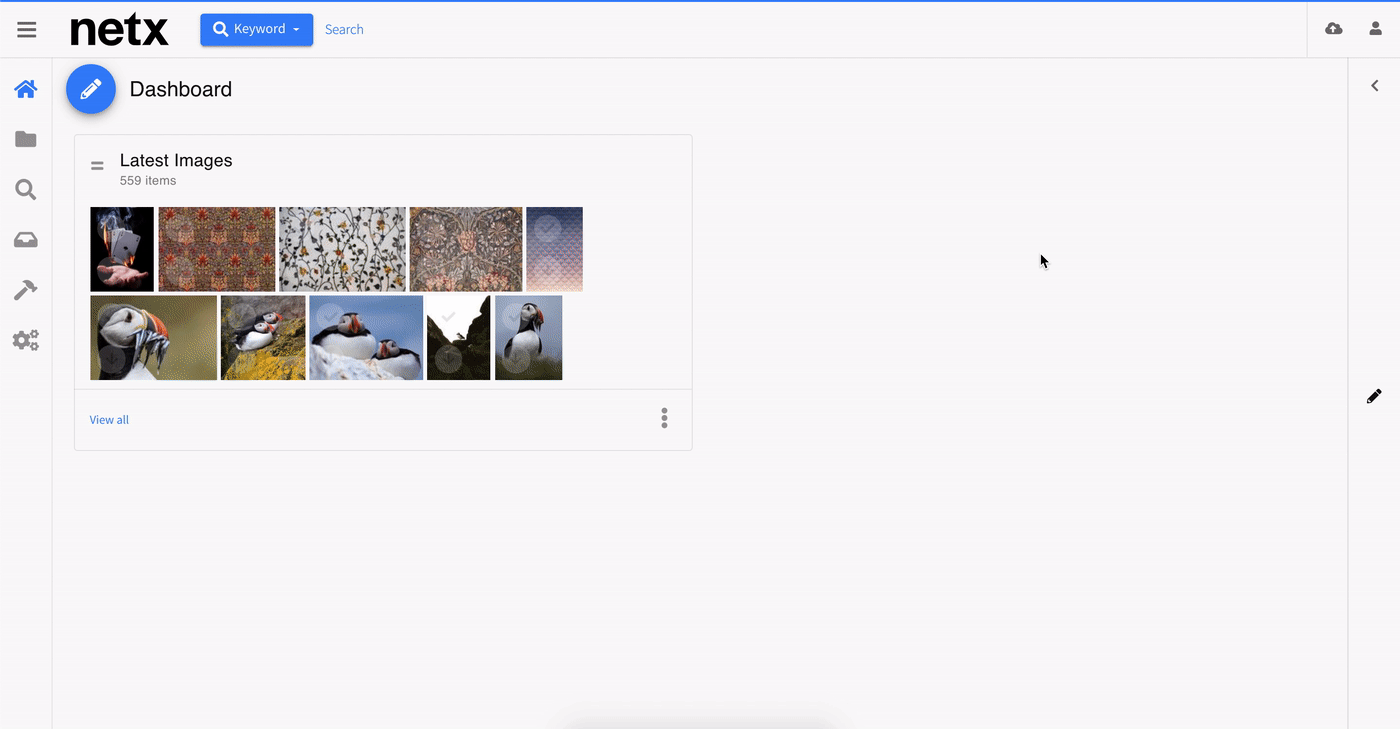The image size is (1400, 729).
Task: Open the gears System settings icon
Action: 26,340
